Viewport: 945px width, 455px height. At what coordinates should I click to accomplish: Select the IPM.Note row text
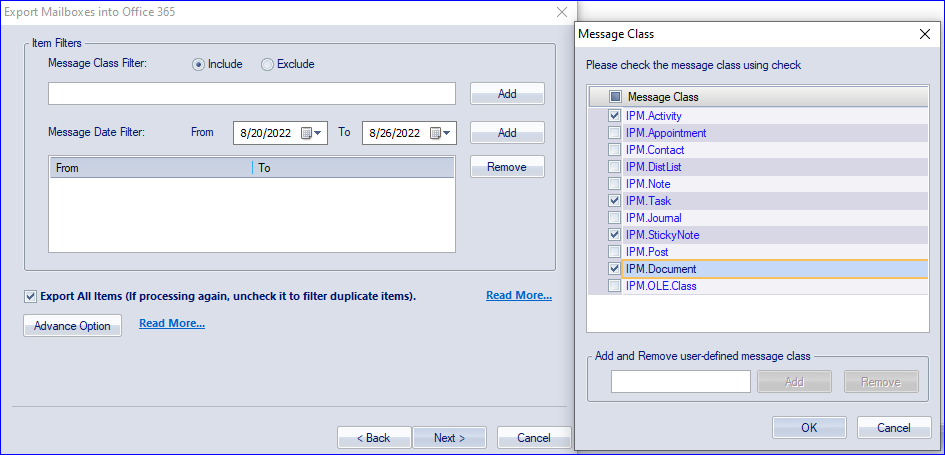coord(648,184)
